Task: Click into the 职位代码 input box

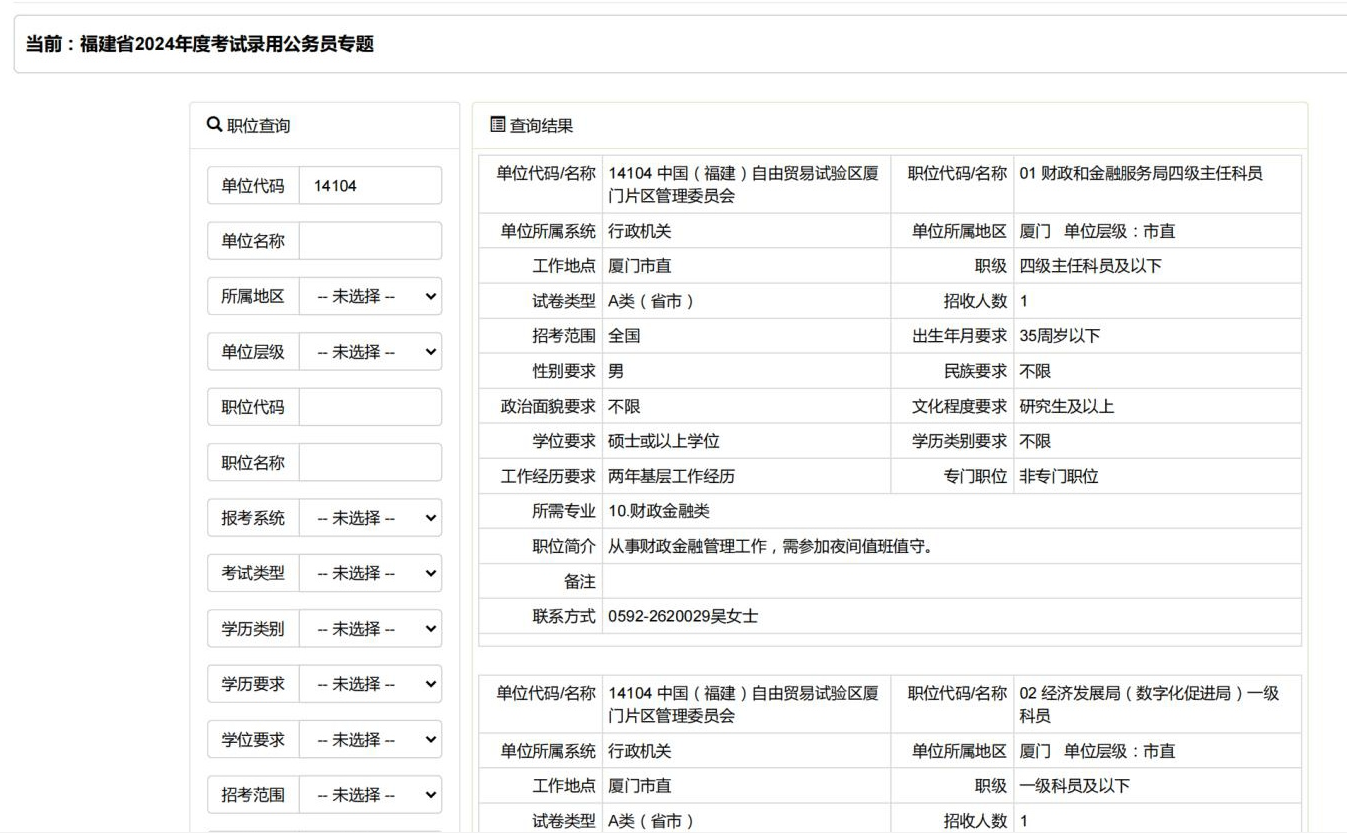Action: pos(369,407)
